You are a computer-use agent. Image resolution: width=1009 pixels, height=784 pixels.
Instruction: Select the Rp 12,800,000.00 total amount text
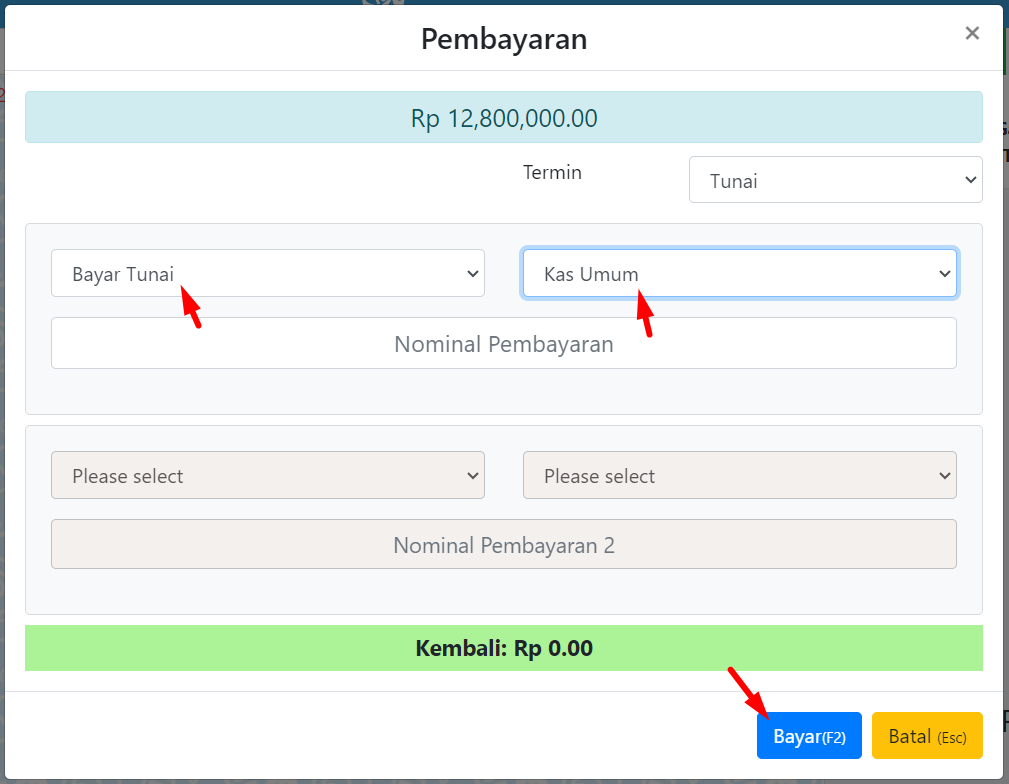pyautogui.click(x=504, y=118)
